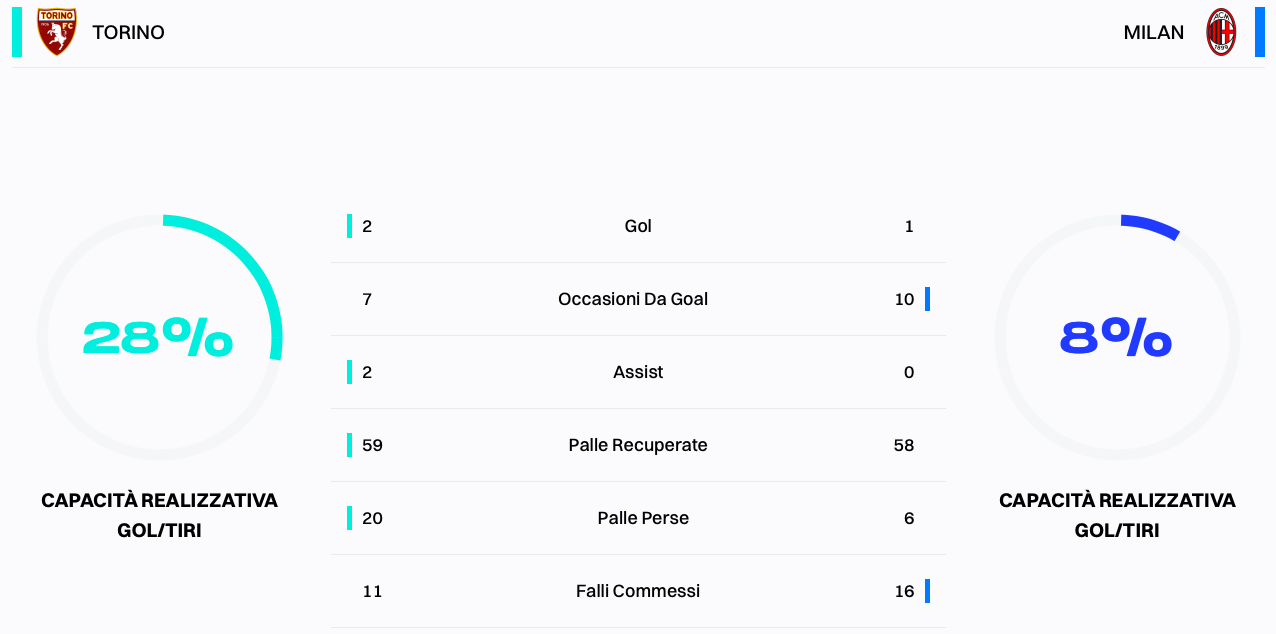The width and height of the screenshot is (1276, 634).
Task: Select the Occasioni Da Goal row label
Action: [x=633, y=299]
